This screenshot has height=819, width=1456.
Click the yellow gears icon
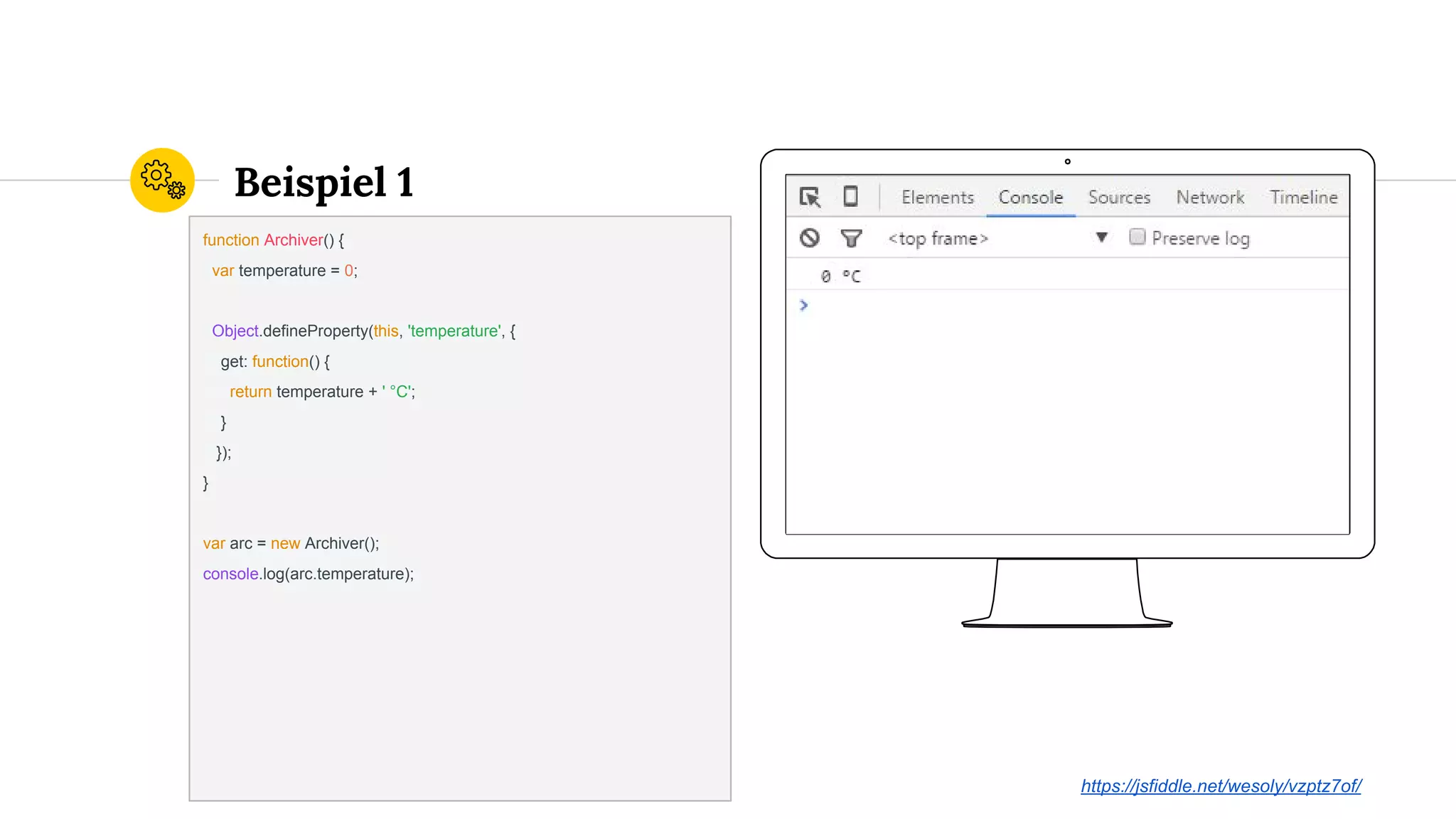162,180
